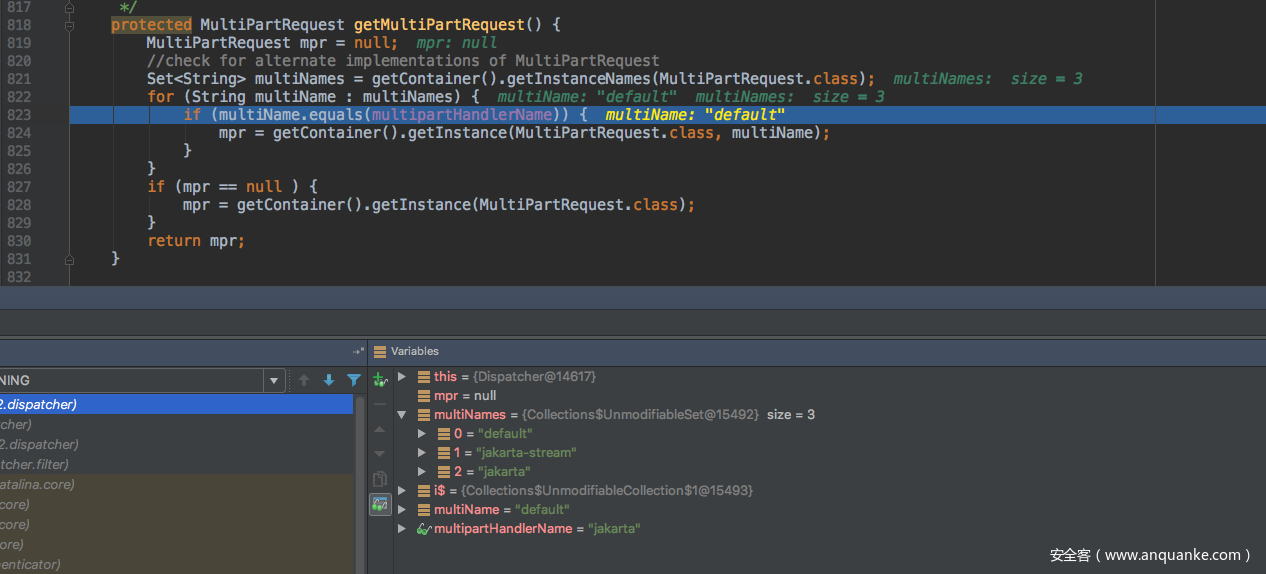Expand the 'this' Dispatcher variable
Viewport: 1266px width, 574px height.
402,377
